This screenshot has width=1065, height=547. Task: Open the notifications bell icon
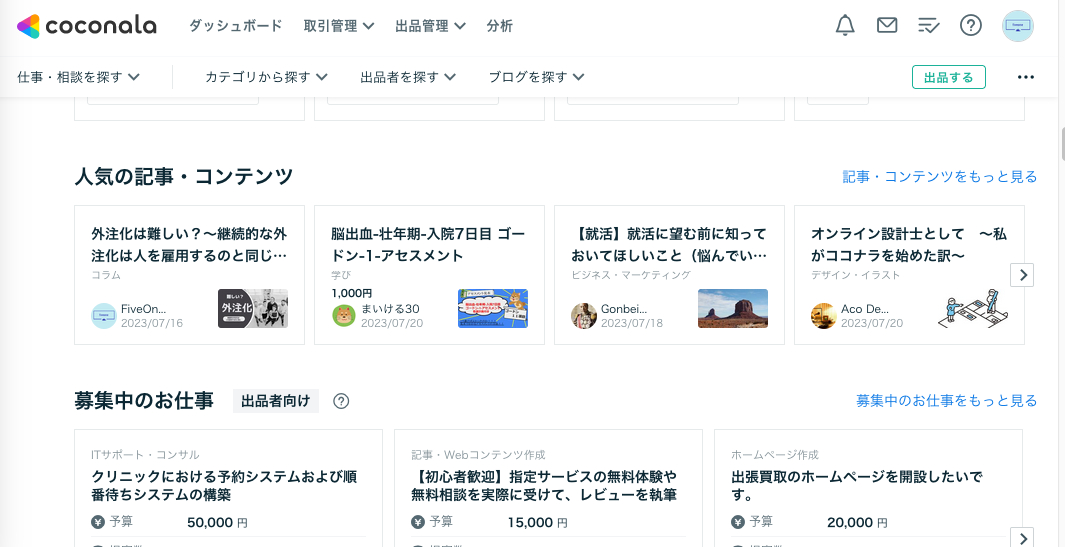tap(845, 26)
